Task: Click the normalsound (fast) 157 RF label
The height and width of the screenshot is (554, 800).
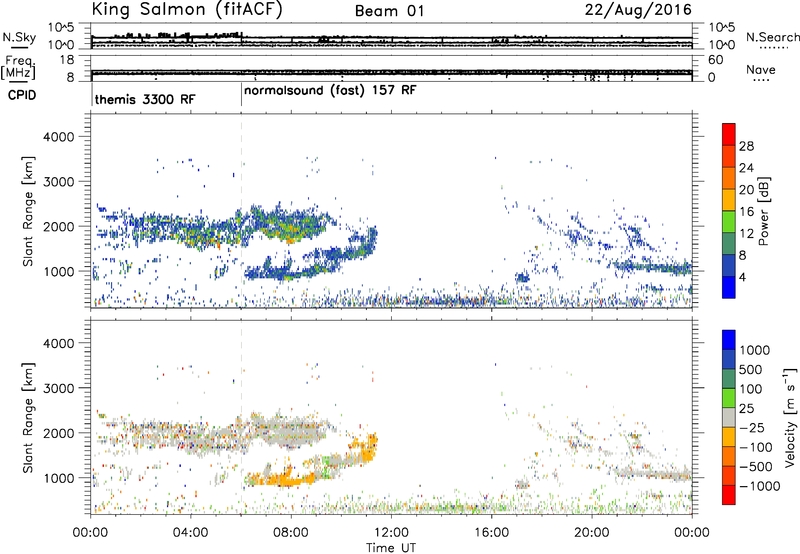Action: (330, 91)
